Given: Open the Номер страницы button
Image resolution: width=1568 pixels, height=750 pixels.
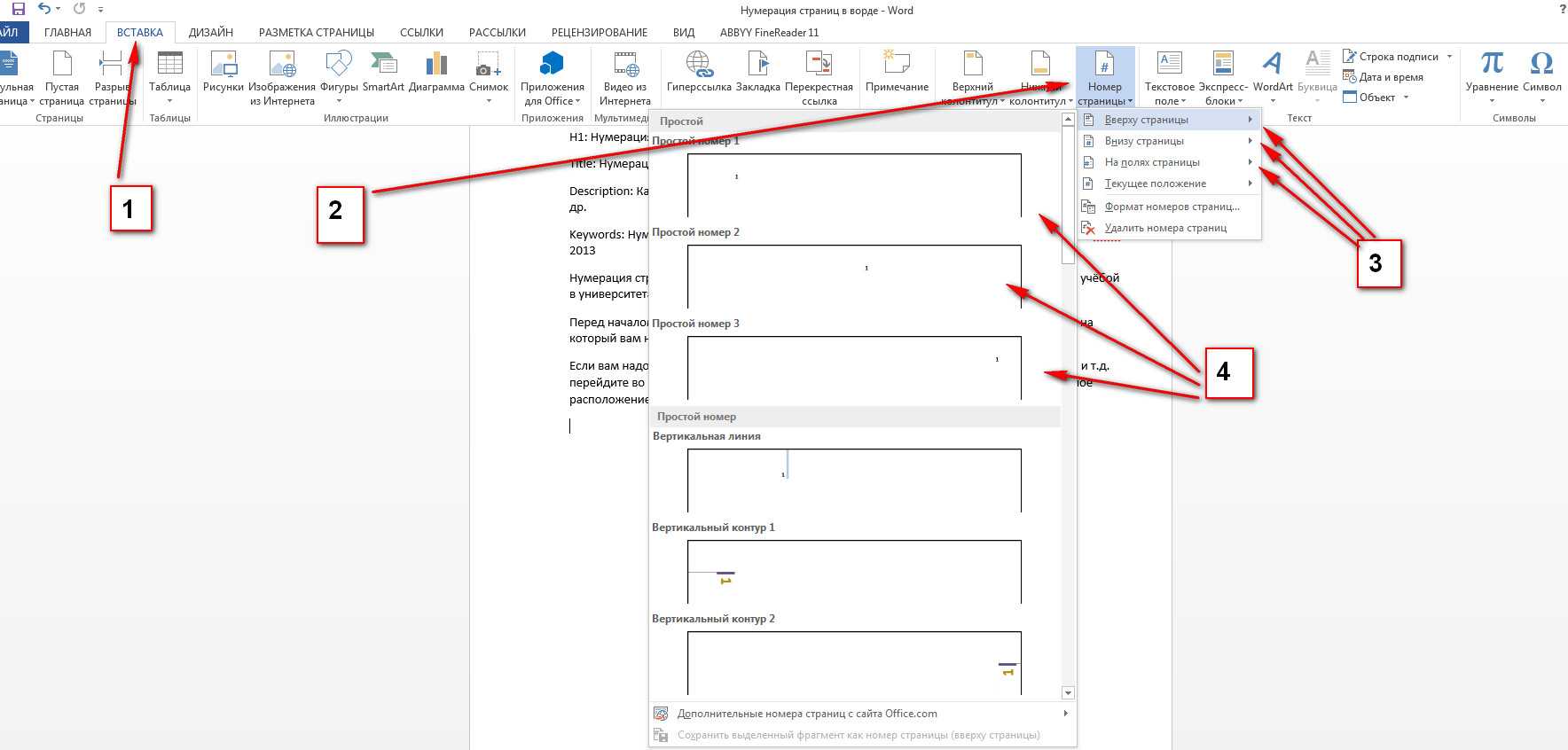Looking at the screenshot, I should [1105, 78].
